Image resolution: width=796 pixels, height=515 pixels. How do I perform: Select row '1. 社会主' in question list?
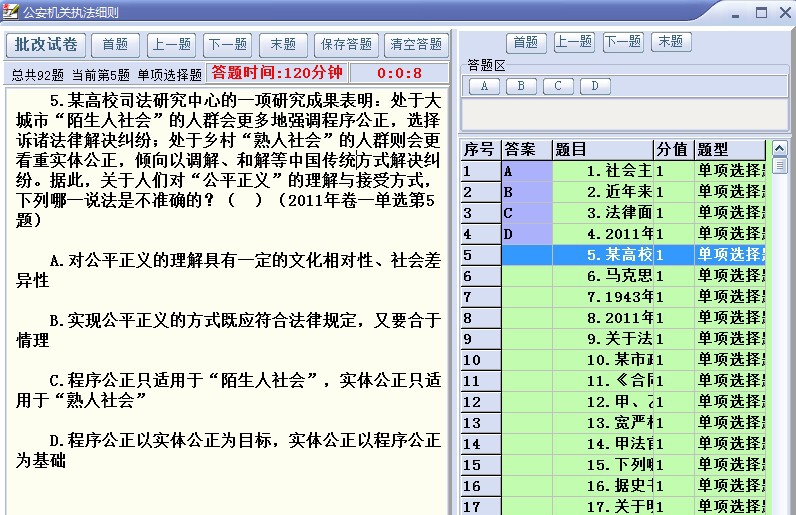pos(613,171)
